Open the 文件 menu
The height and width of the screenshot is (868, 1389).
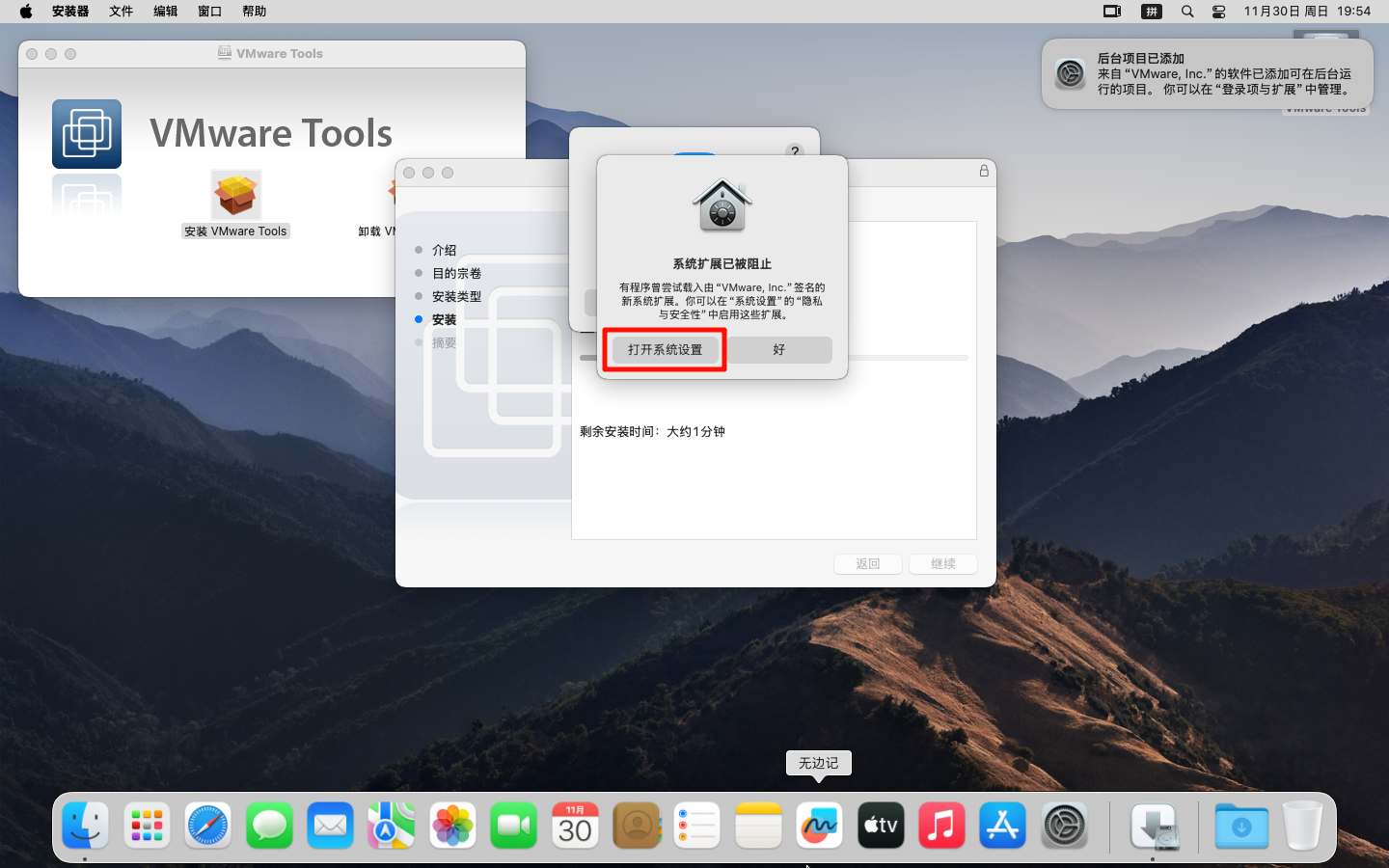[x=121, y=12]
